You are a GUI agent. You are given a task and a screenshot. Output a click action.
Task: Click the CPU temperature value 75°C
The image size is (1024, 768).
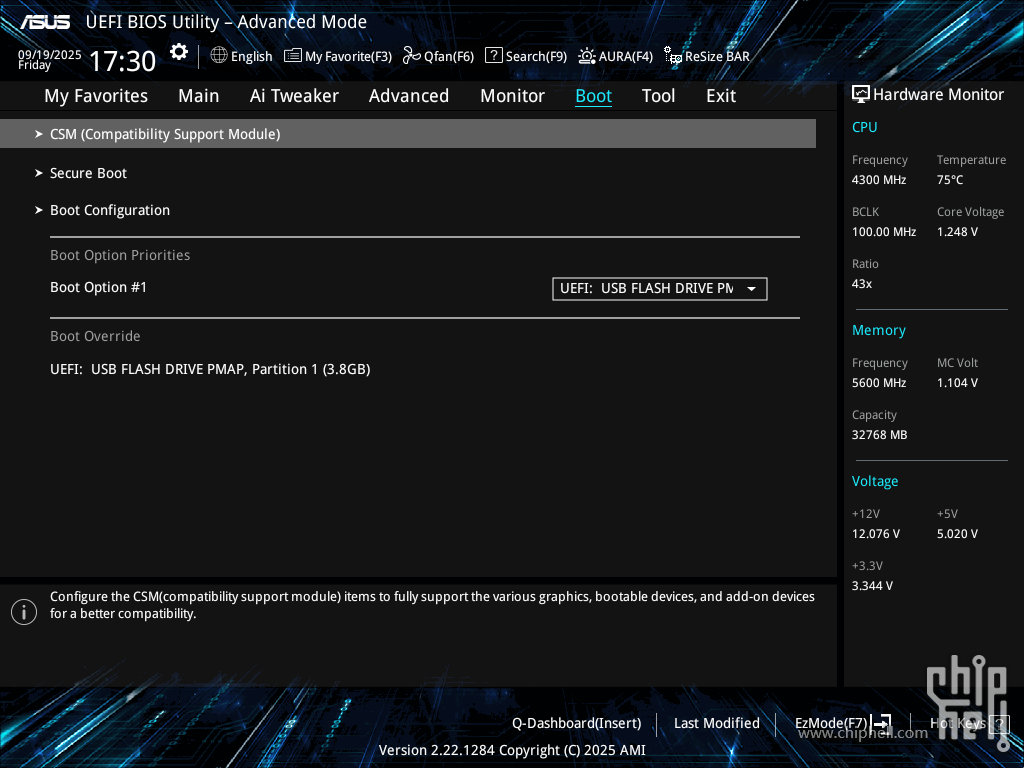(950, 180)
